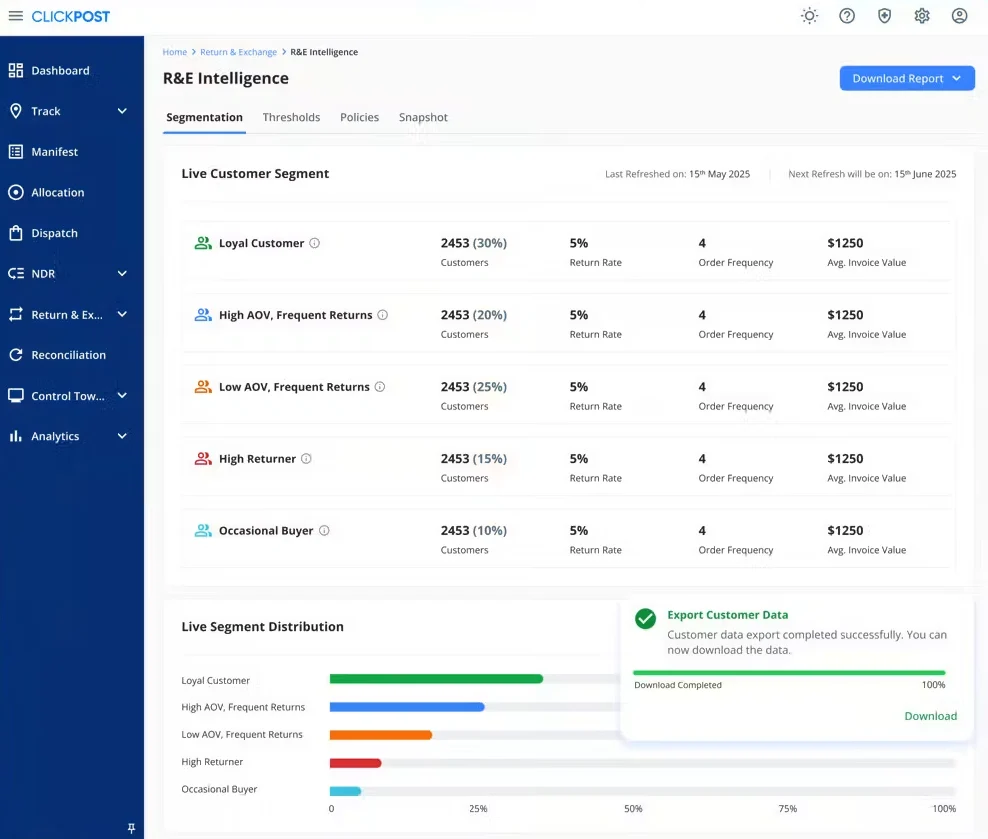Click the teal Occasional Buyer segment icon

203,530
